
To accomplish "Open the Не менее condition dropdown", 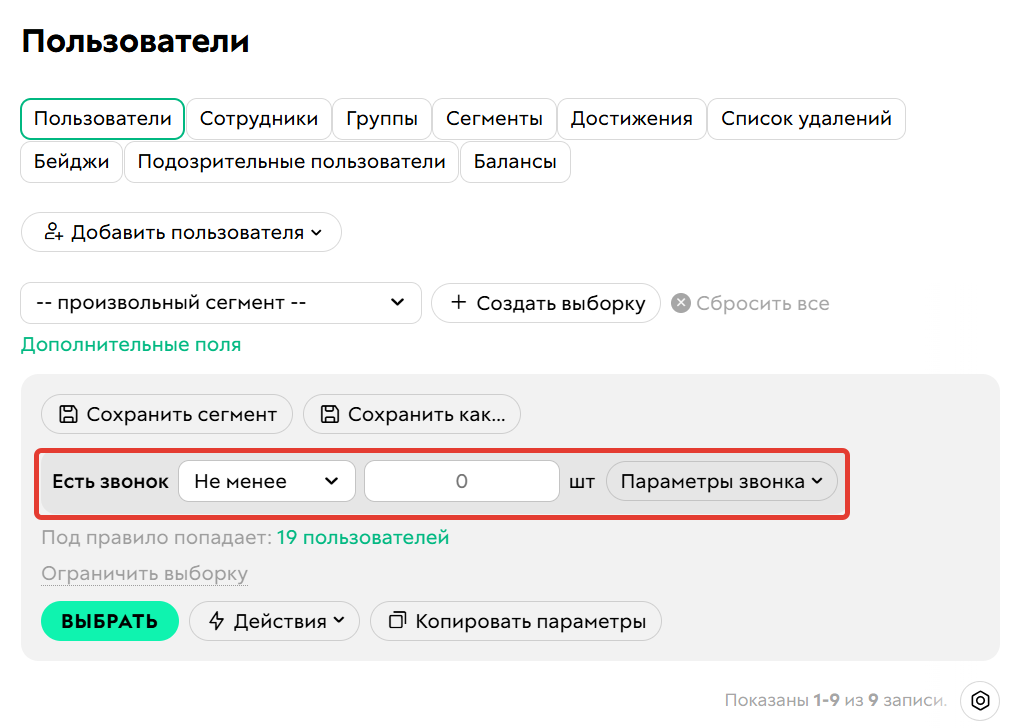I will 266,481.
